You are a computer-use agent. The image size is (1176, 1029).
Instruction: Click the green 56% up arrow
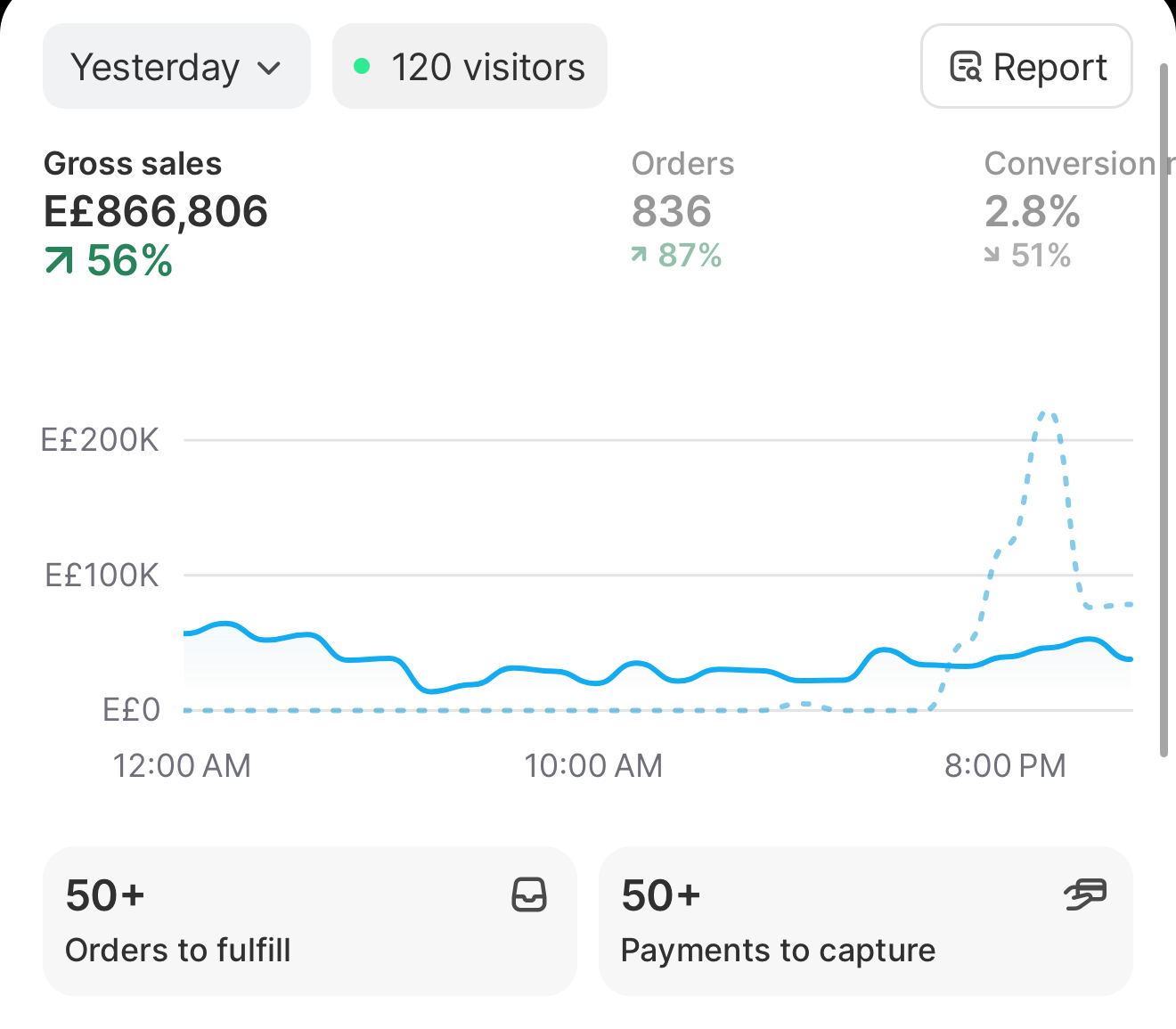(59, 261)
